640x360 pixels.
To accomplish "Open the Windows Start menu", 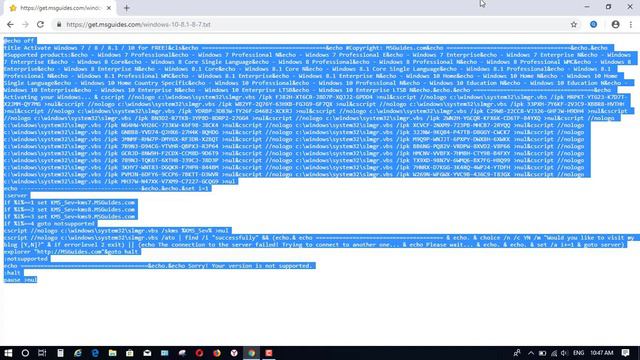I will [8, 353].
